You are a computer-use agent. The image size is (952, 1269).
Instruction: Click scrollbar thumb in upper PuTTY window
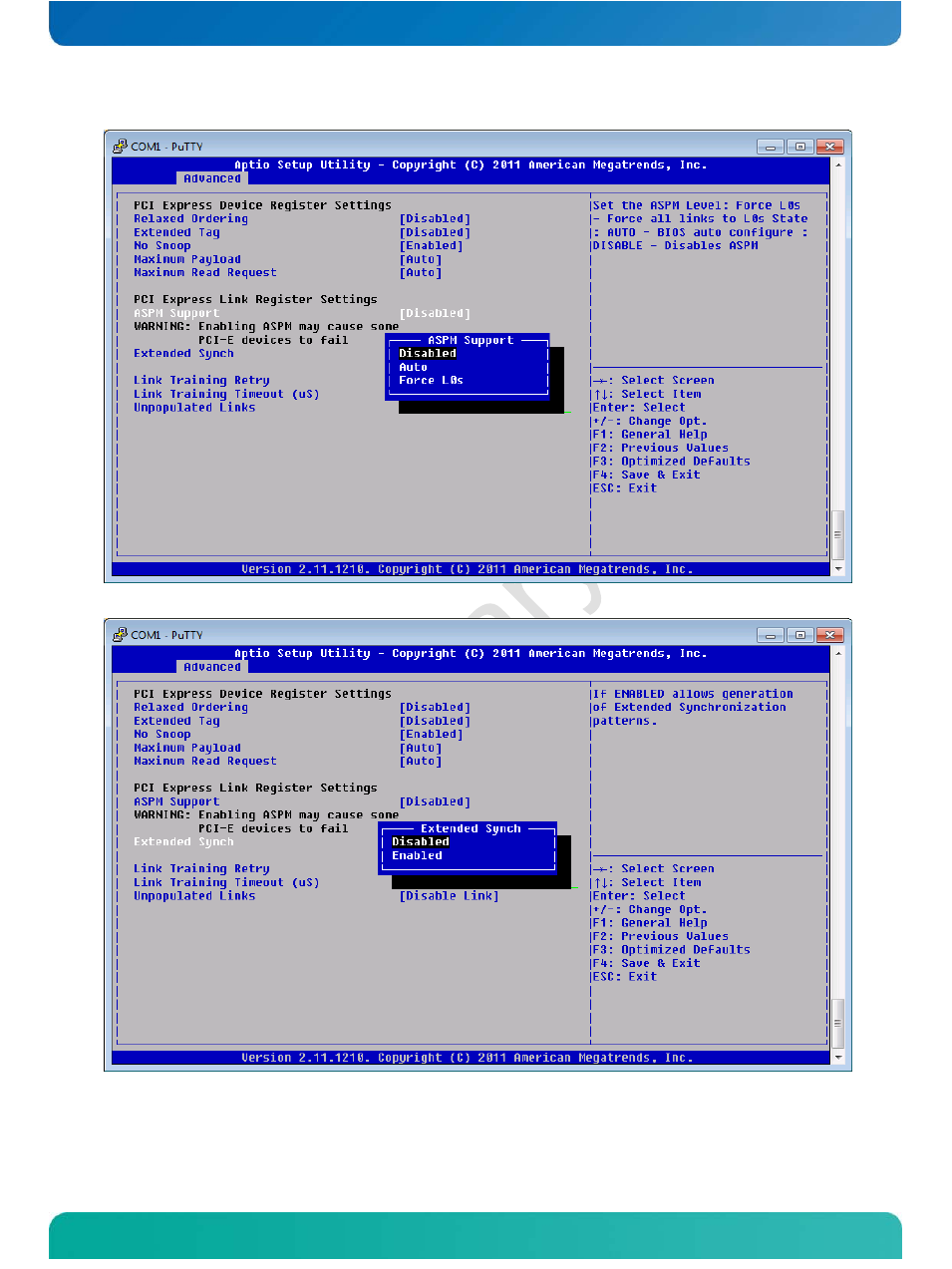[837, 534]
